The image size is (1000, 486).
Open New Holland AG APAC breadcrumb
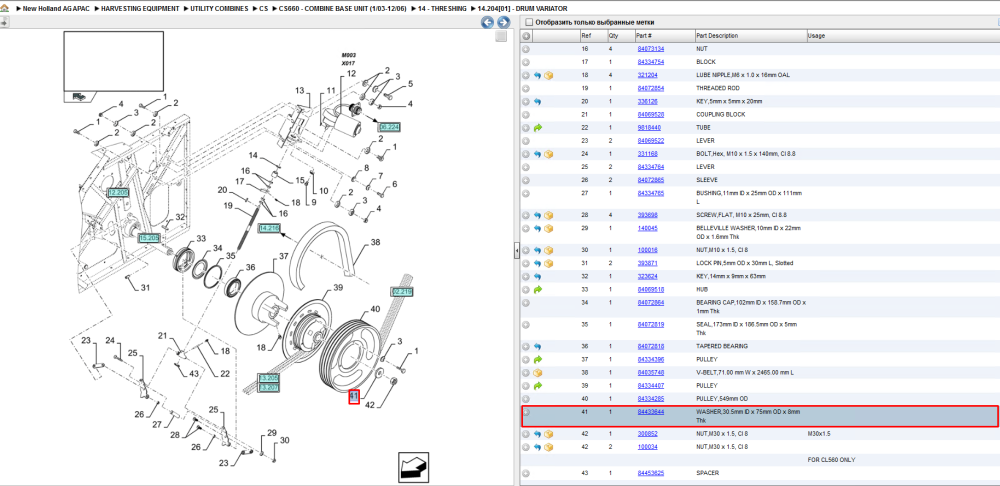pyautogui.click(x=56, y=8)
